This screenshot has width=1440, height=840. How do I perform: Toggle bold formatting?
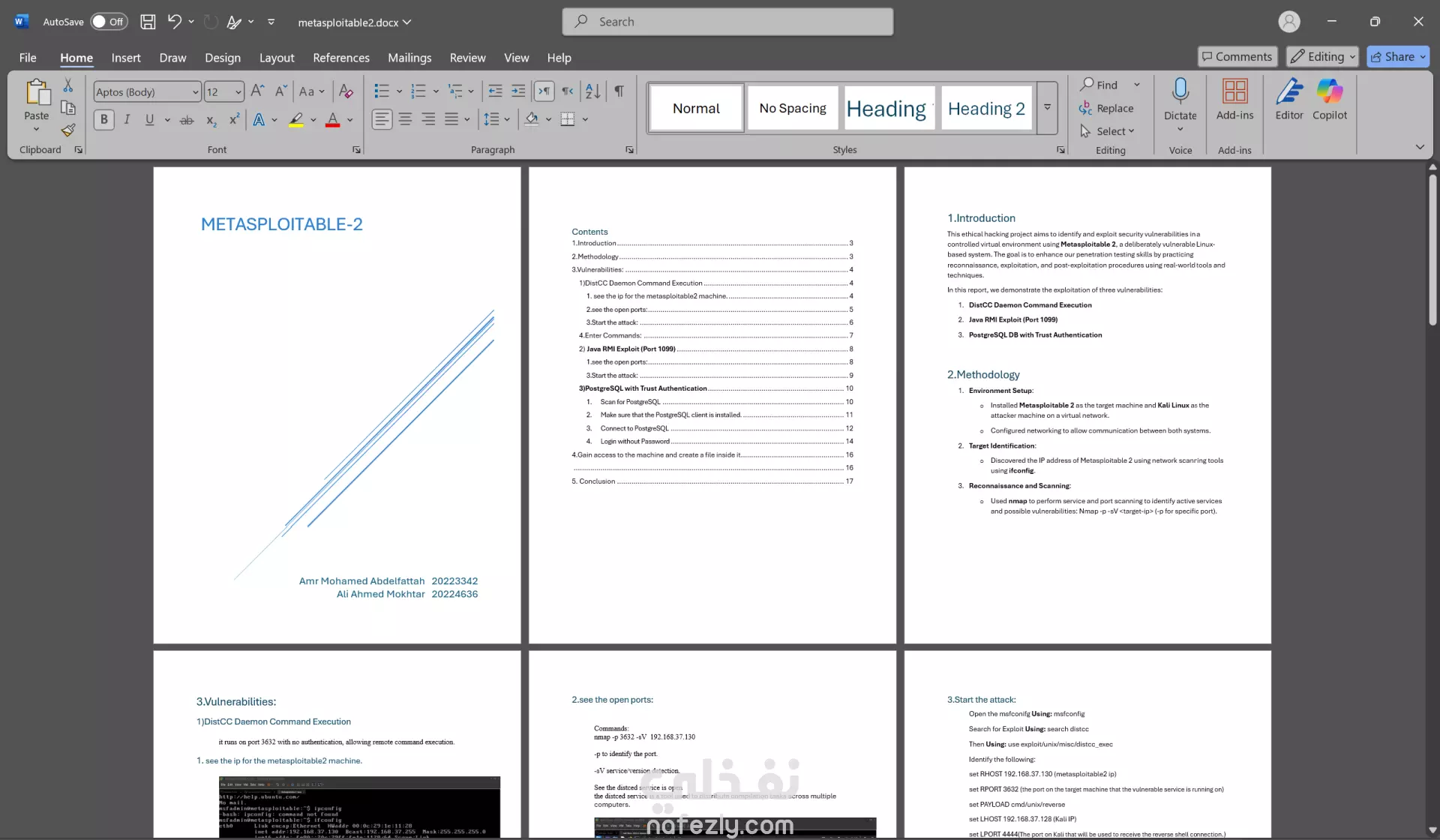(104, 119)
